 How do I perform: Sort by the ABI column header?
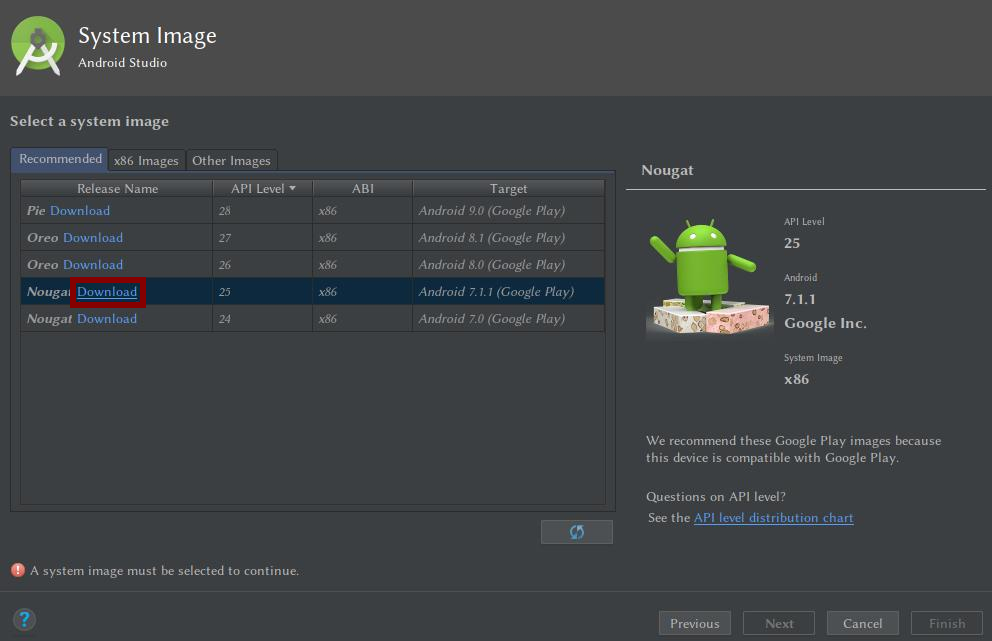click(x=362, y=188)
